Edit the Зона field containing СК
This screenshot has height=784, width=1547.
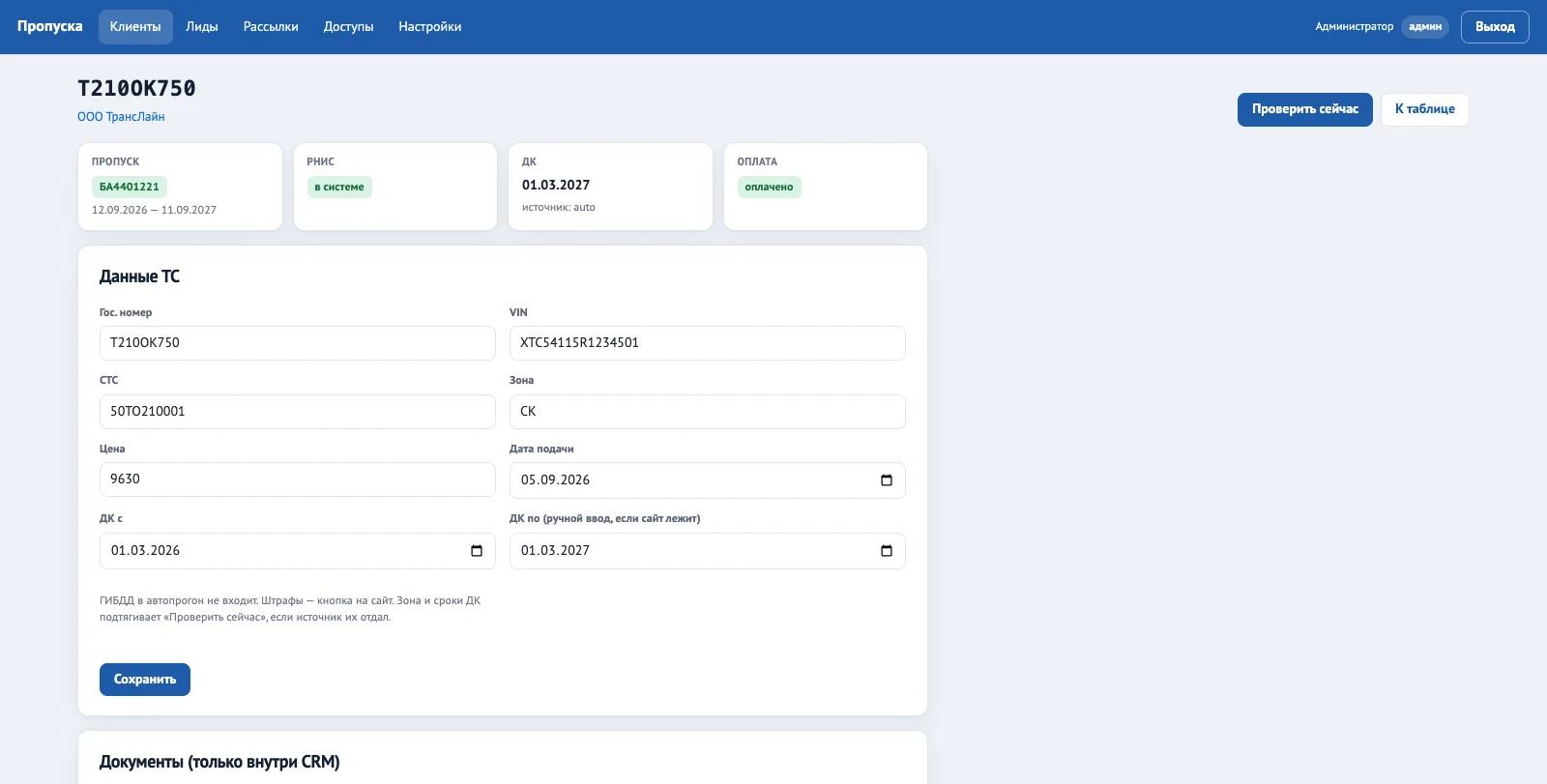tap(708, 412)
